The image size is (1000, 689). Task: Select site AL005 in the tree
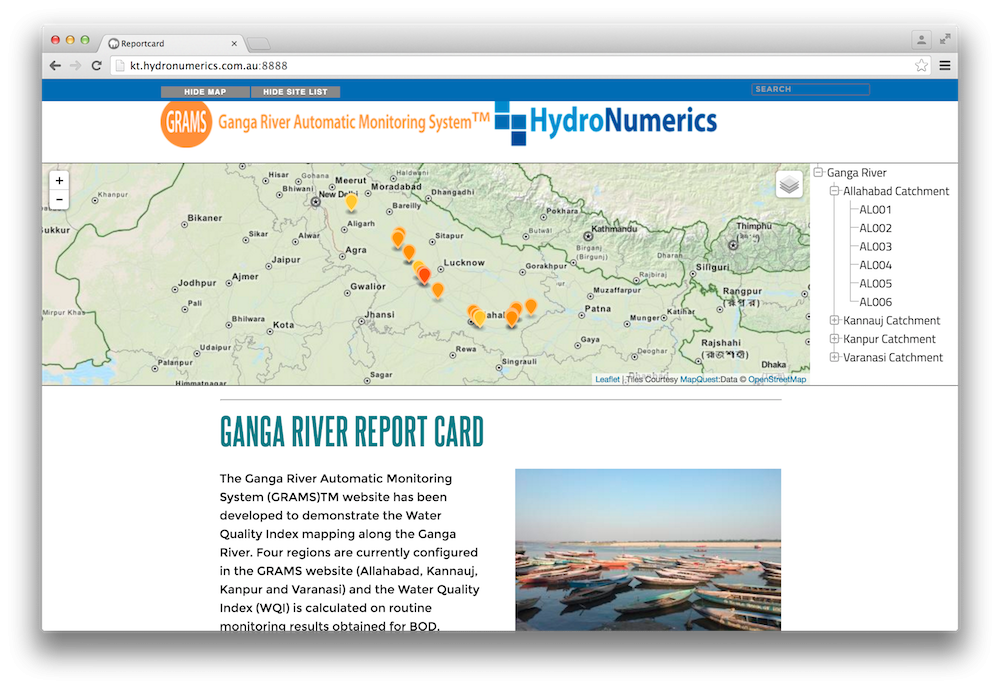coord(875,283)
